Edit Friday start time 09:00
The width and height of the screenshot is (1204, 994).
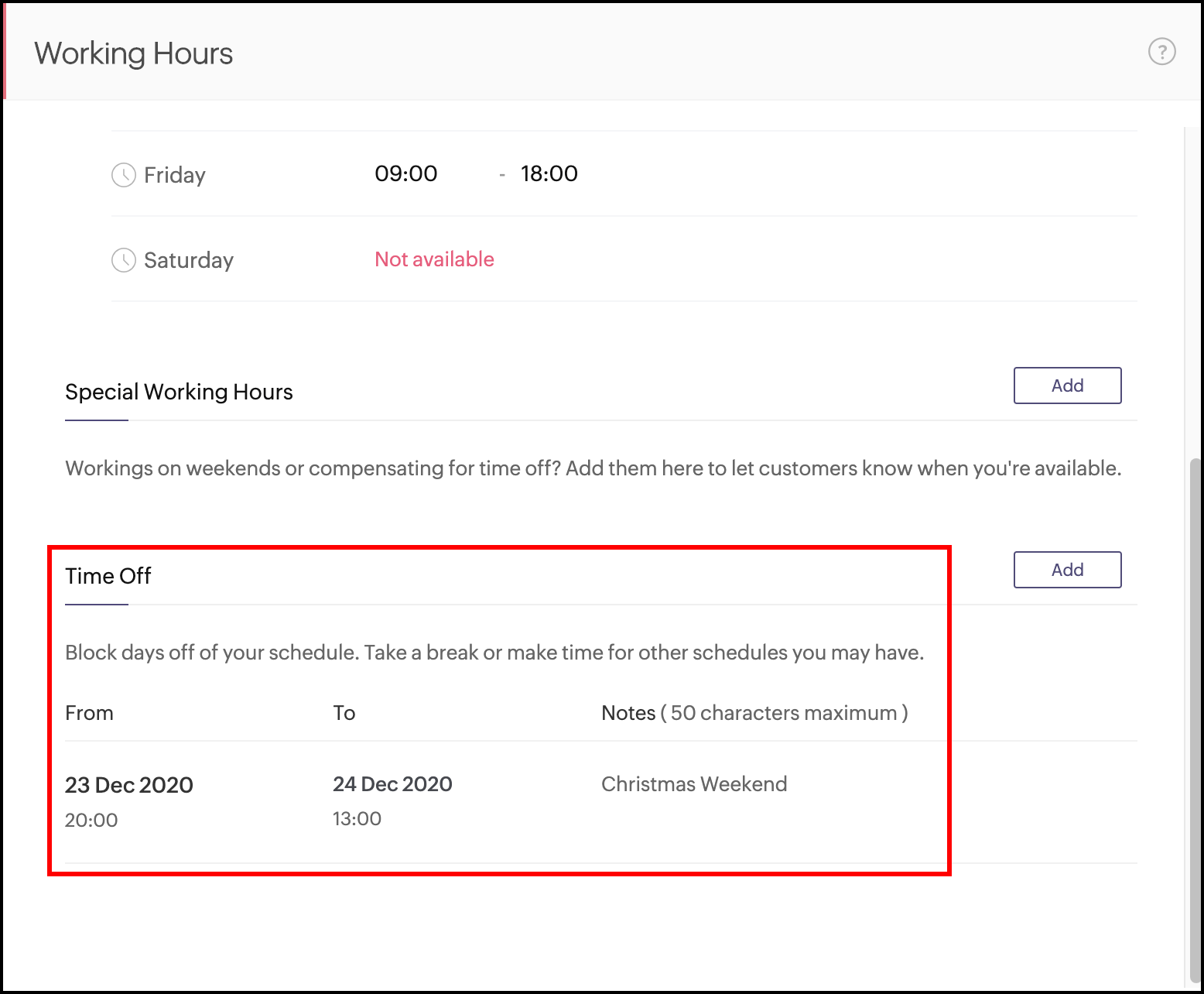(406, 173)
